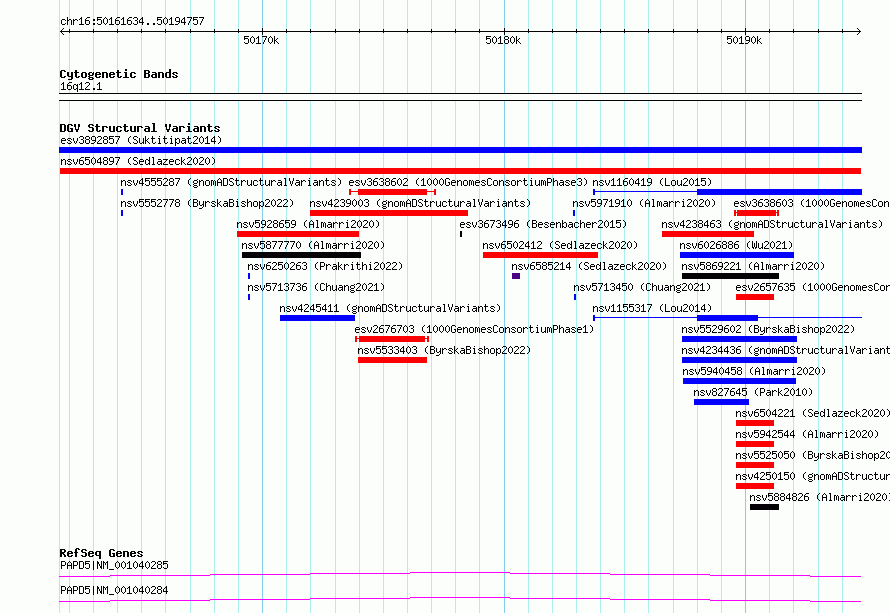The image size is (890, 613).
Task: Click the black nsv5877770 (Almarri2020) bar
Action: (301, 255)
